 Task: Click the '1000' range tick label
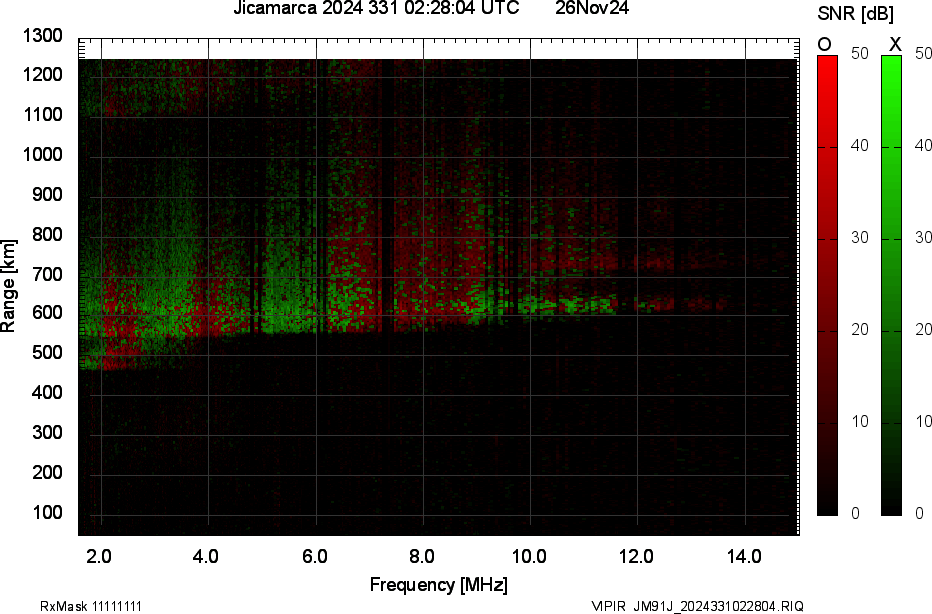pos(43,155)
